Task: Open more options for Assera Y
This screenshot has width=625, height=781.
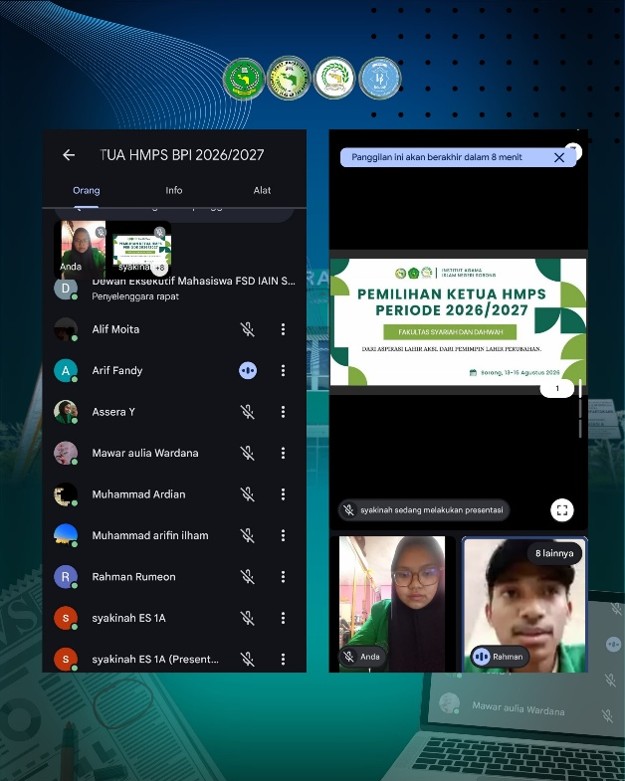Action: (283, 412)
